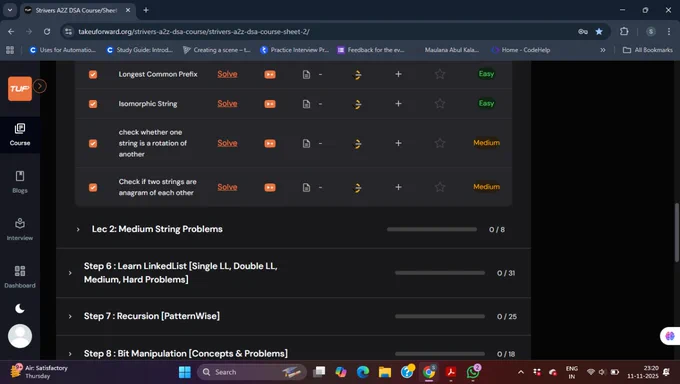This screenshot has height=384, width=680.
Task: Click taskbar Search box
Action: [x=252, y=372]
